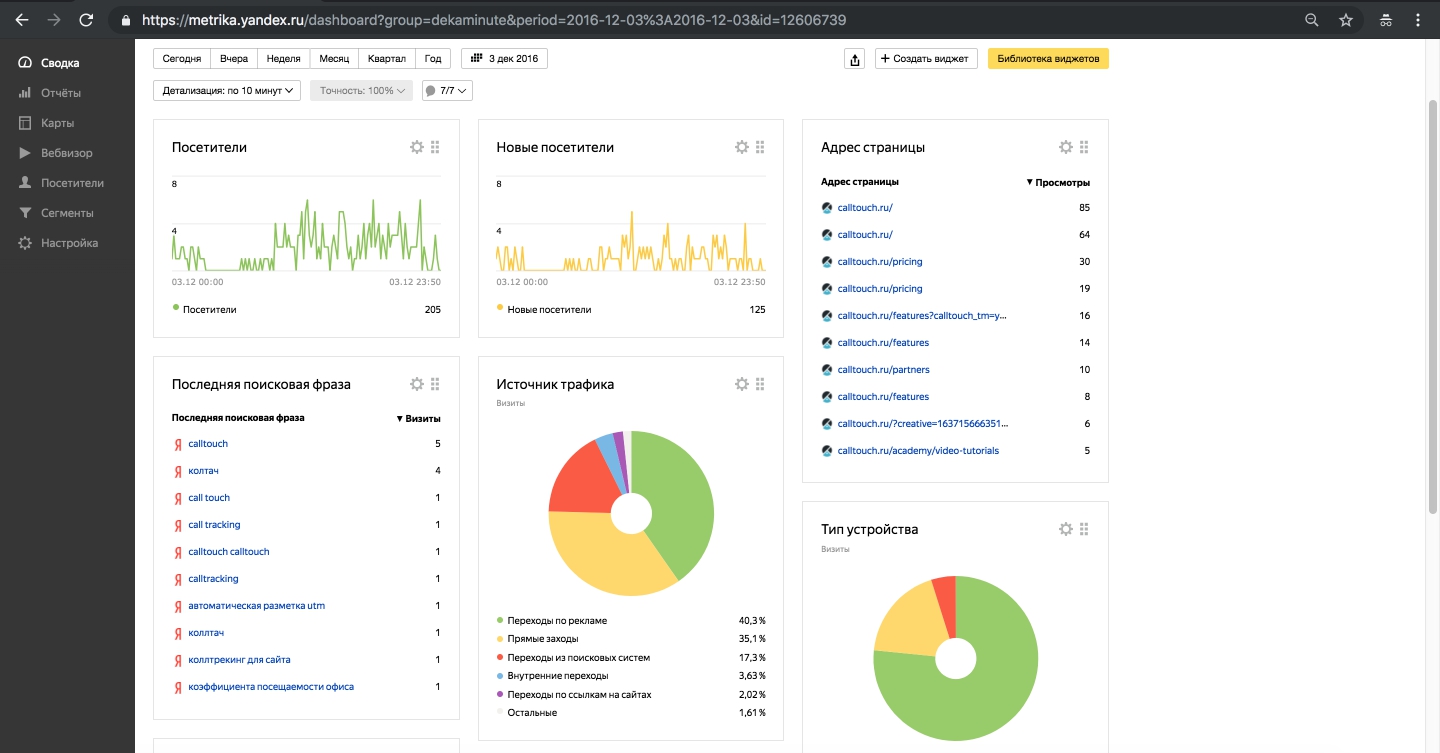Select the Сегодня period
Viewport: 1440px width, 753px height.
click(x=182, y=59)
